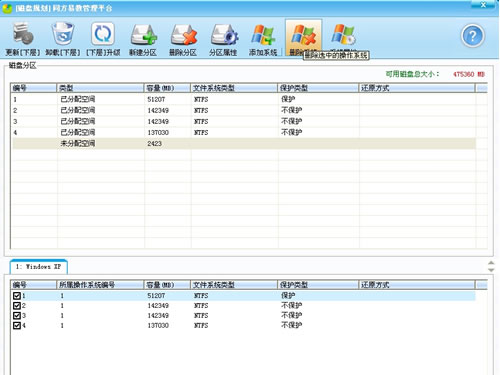Click 不保护 cell in disk partition row 2
Viewport: 500px width, 375px height.
(x=292, y=110)
